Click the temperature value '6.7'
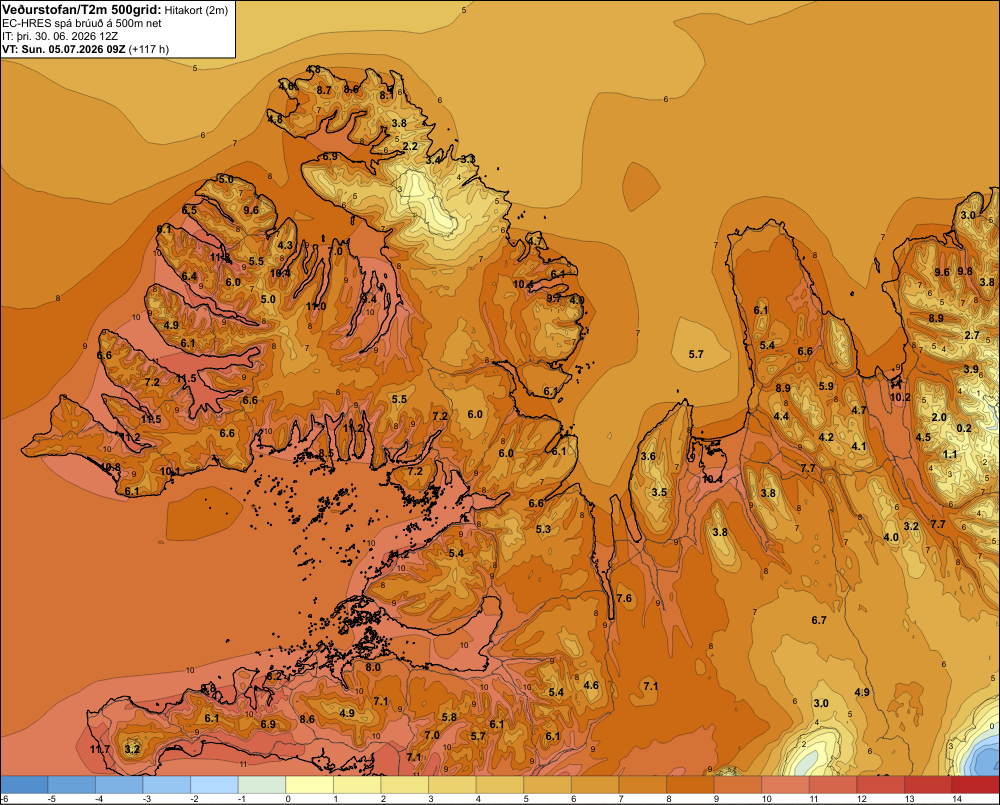 [819, 620]
